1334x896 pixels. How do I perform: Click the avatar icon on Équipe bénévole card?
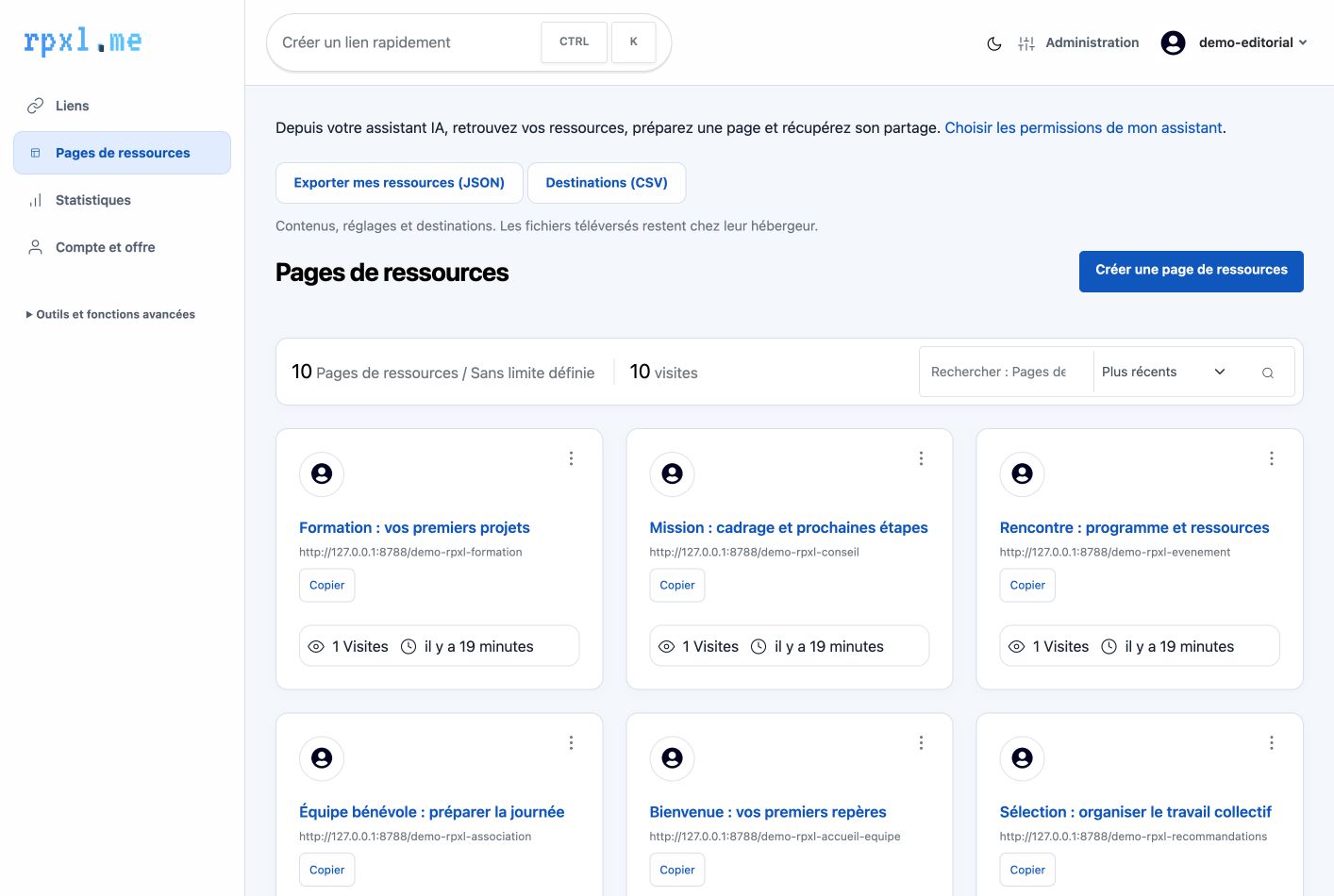[322, 758]
